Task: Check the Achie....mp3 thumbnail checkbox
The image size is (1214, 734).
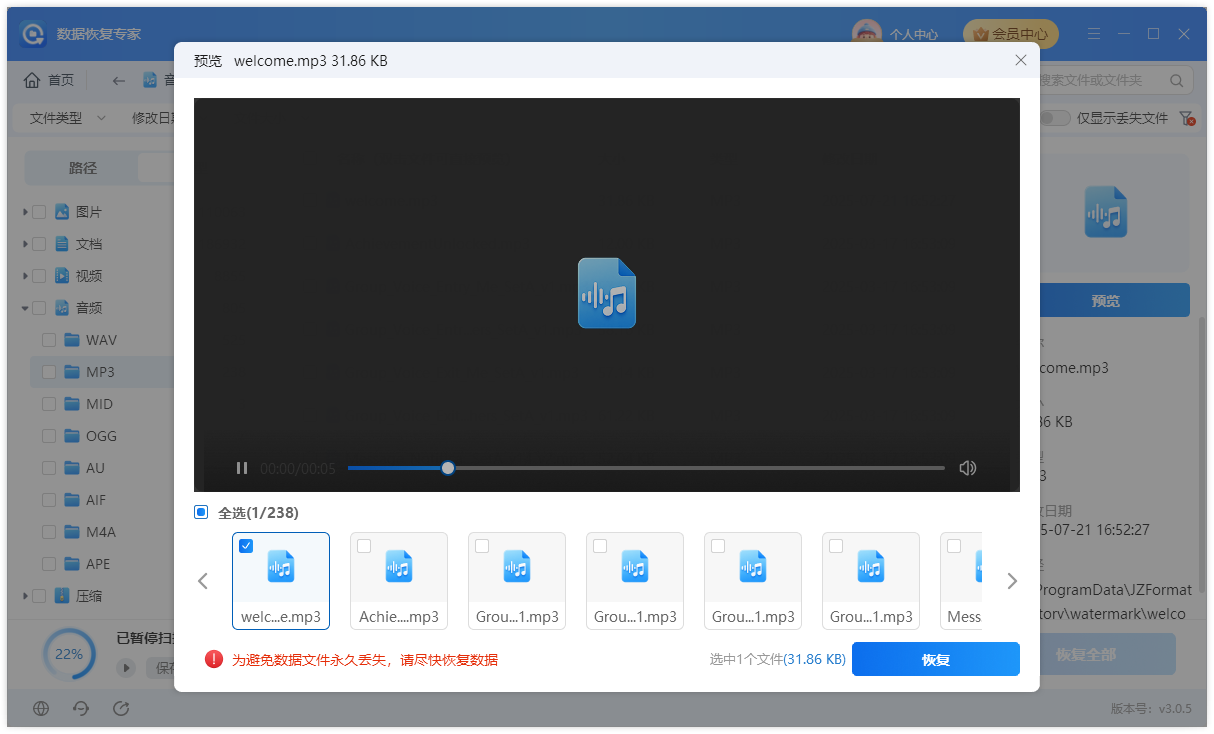Action: click(364, 546)
